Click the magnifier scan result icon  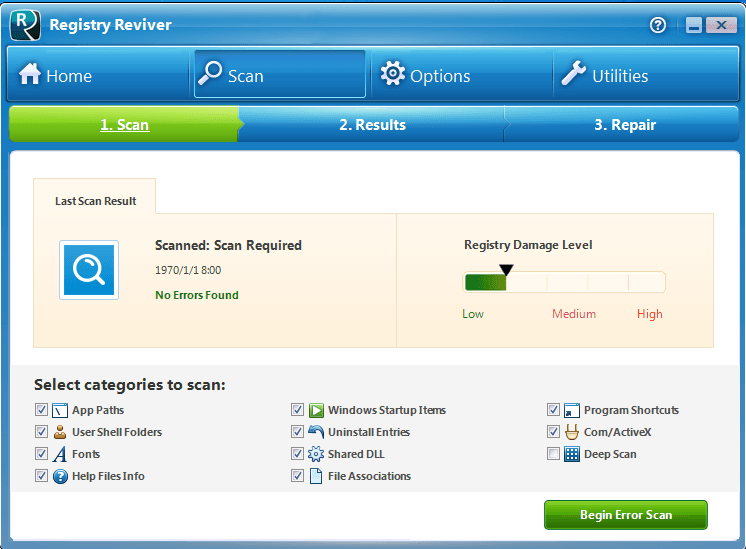(89, 270)
